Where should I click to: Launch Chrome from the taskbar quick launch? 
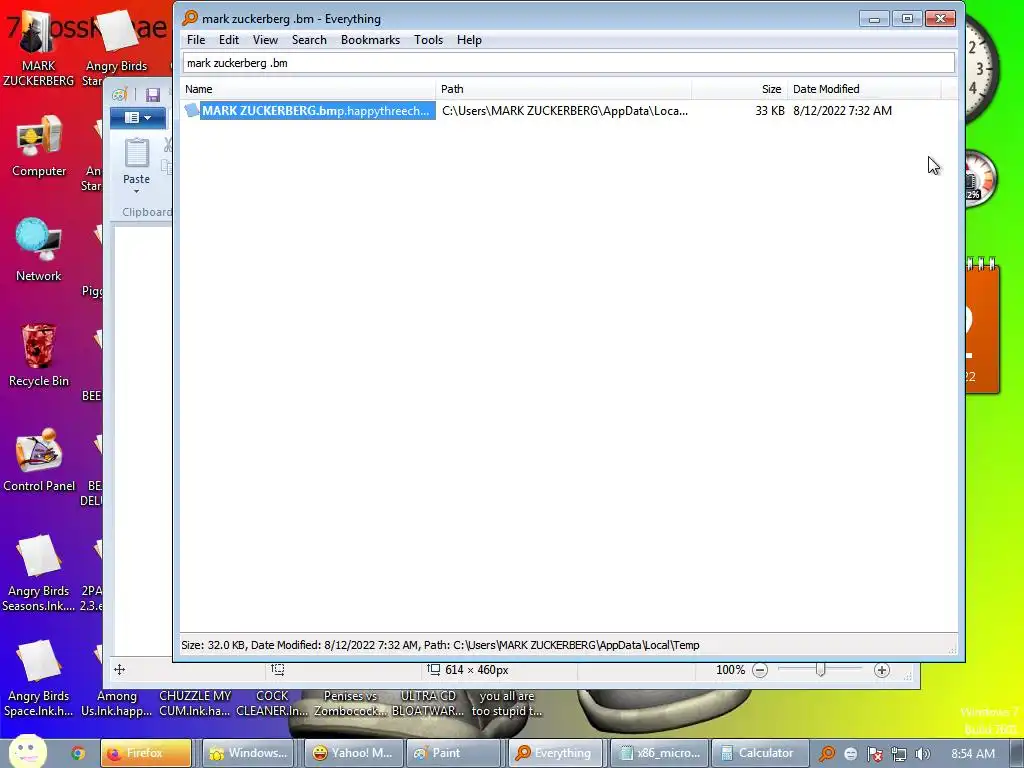coord(78,753)
